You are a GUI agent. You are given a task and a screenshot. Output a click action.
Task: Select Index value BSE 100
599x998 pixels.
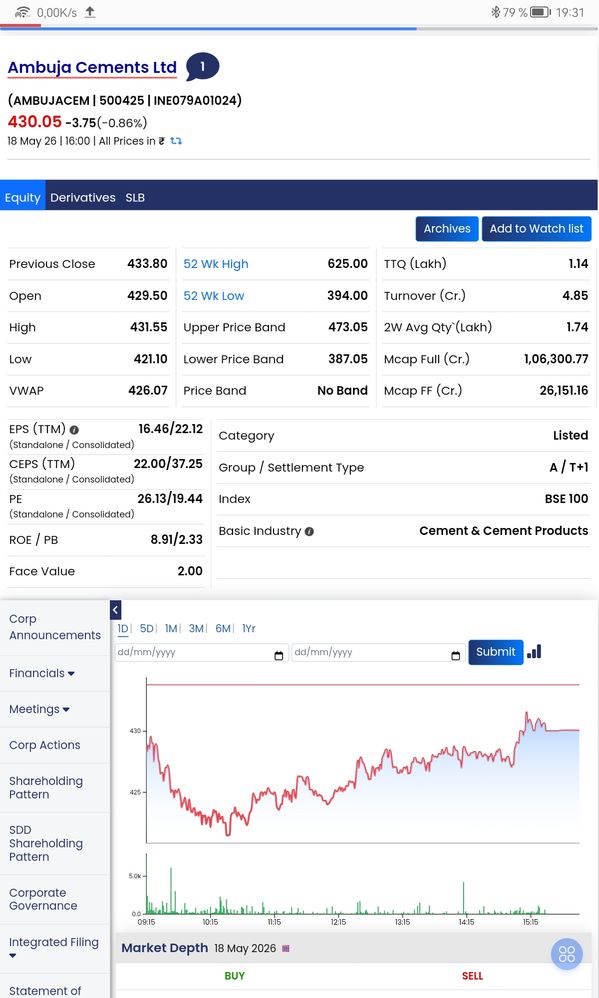[x=566, y=499]
